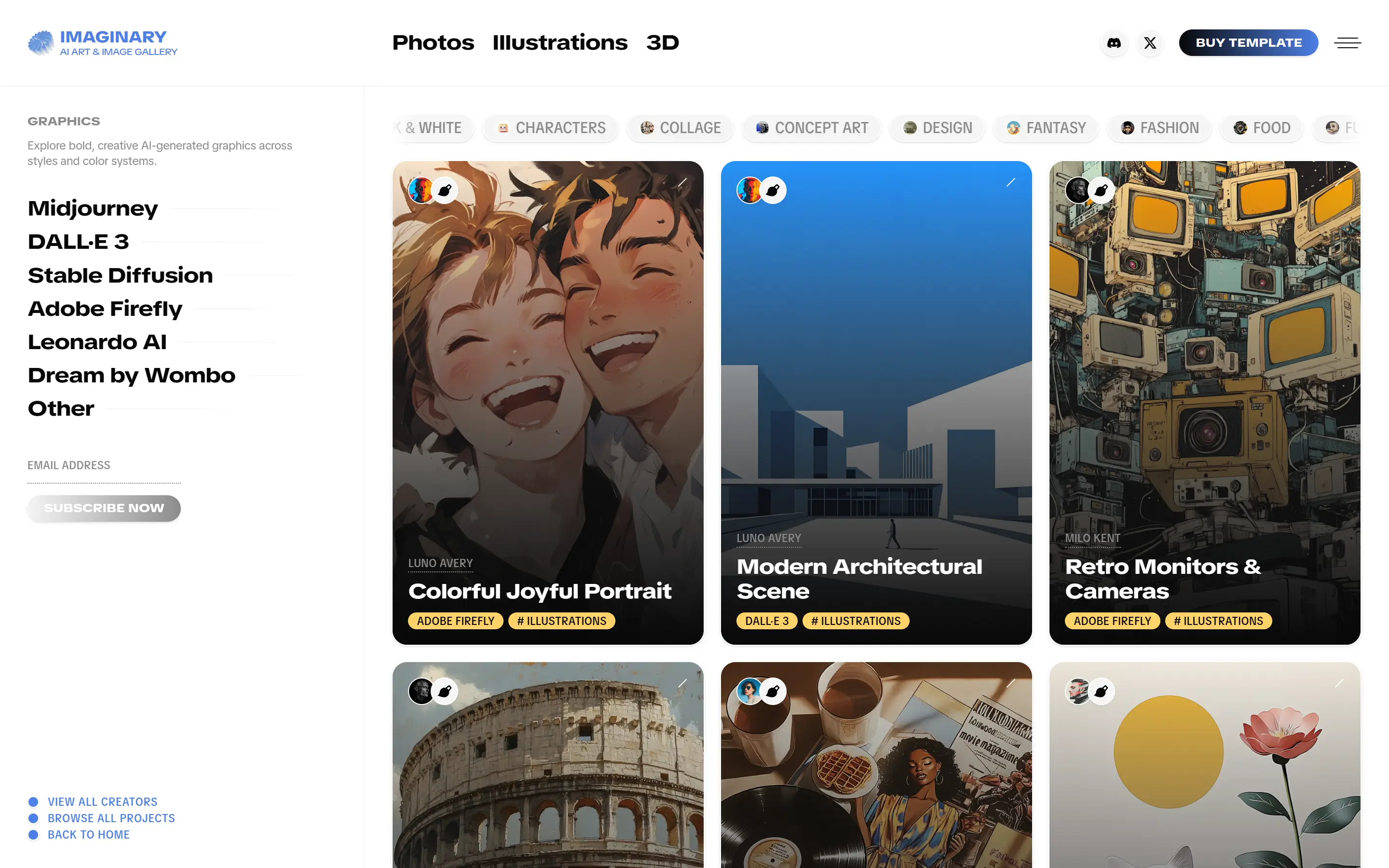Click brush badge on Retro Monitors card
The width and height of the screenshot is (1389, 868).
point(1102,190)
